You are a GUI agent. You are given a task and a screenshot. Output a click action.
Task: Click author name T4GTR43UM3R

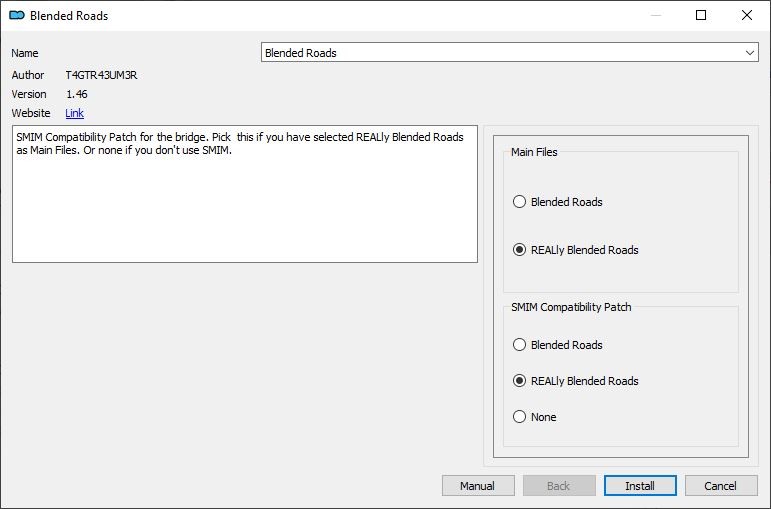(101, 75)
